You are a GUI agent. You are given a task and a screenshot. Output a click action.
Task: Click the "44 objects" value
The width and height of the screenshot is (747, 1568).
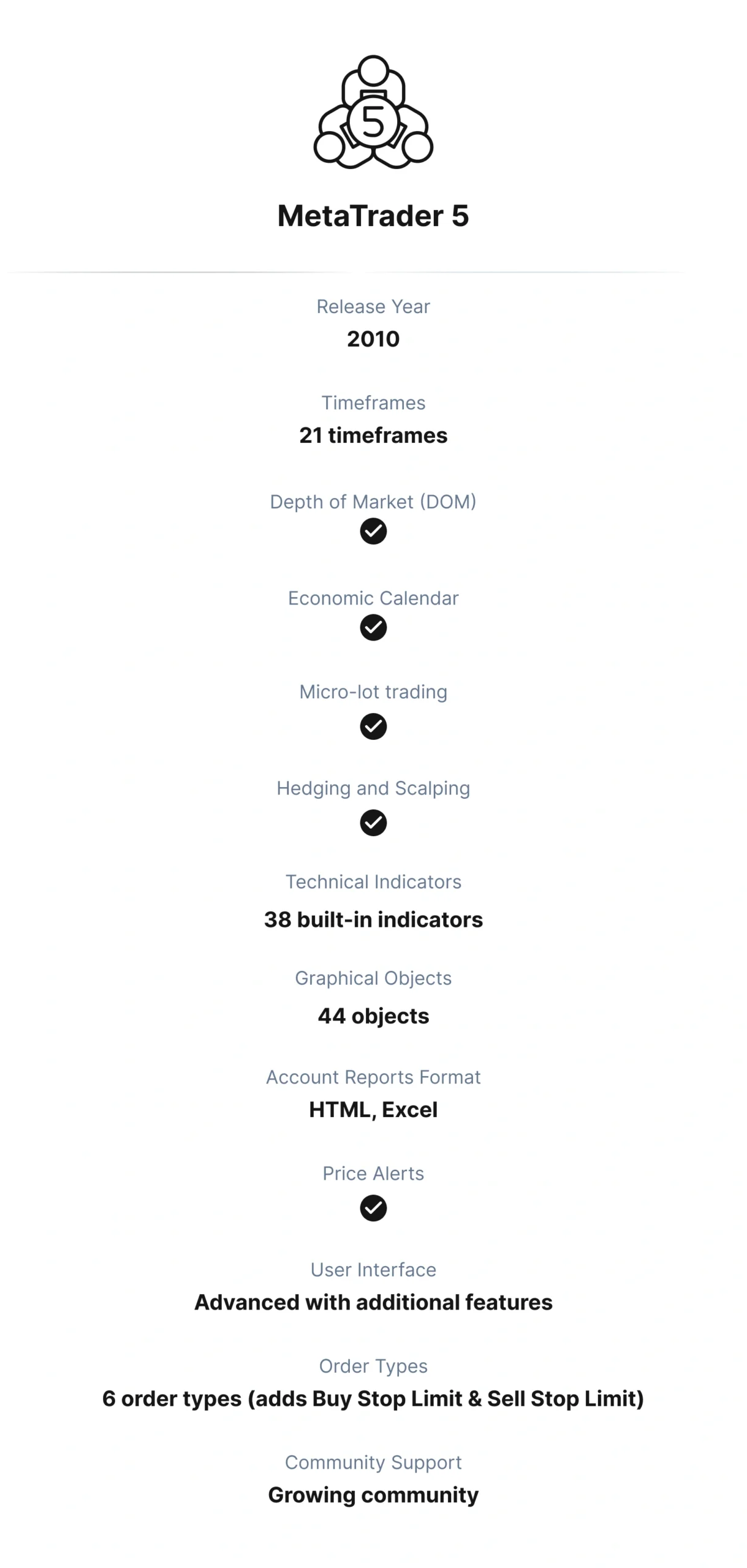click(x=373, y=1016)
